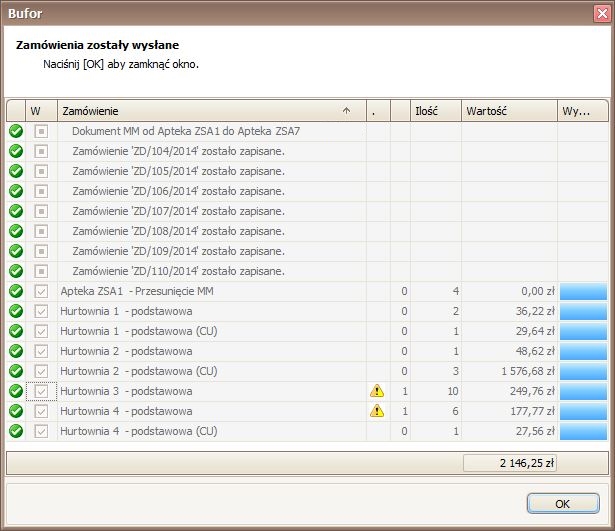The image size is (615, 531).
Task: Click green check icon for Apteka ZSA1 row
Action: (x=16, y=291)
